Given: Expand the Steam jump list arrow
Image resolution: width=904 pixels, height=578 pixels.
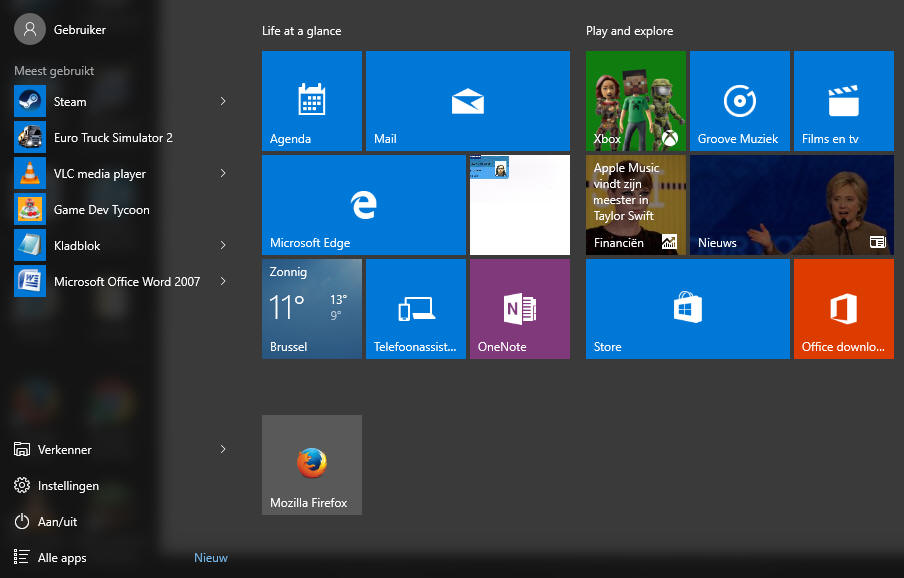Looking at the screenshot, I should pos(223,101).
